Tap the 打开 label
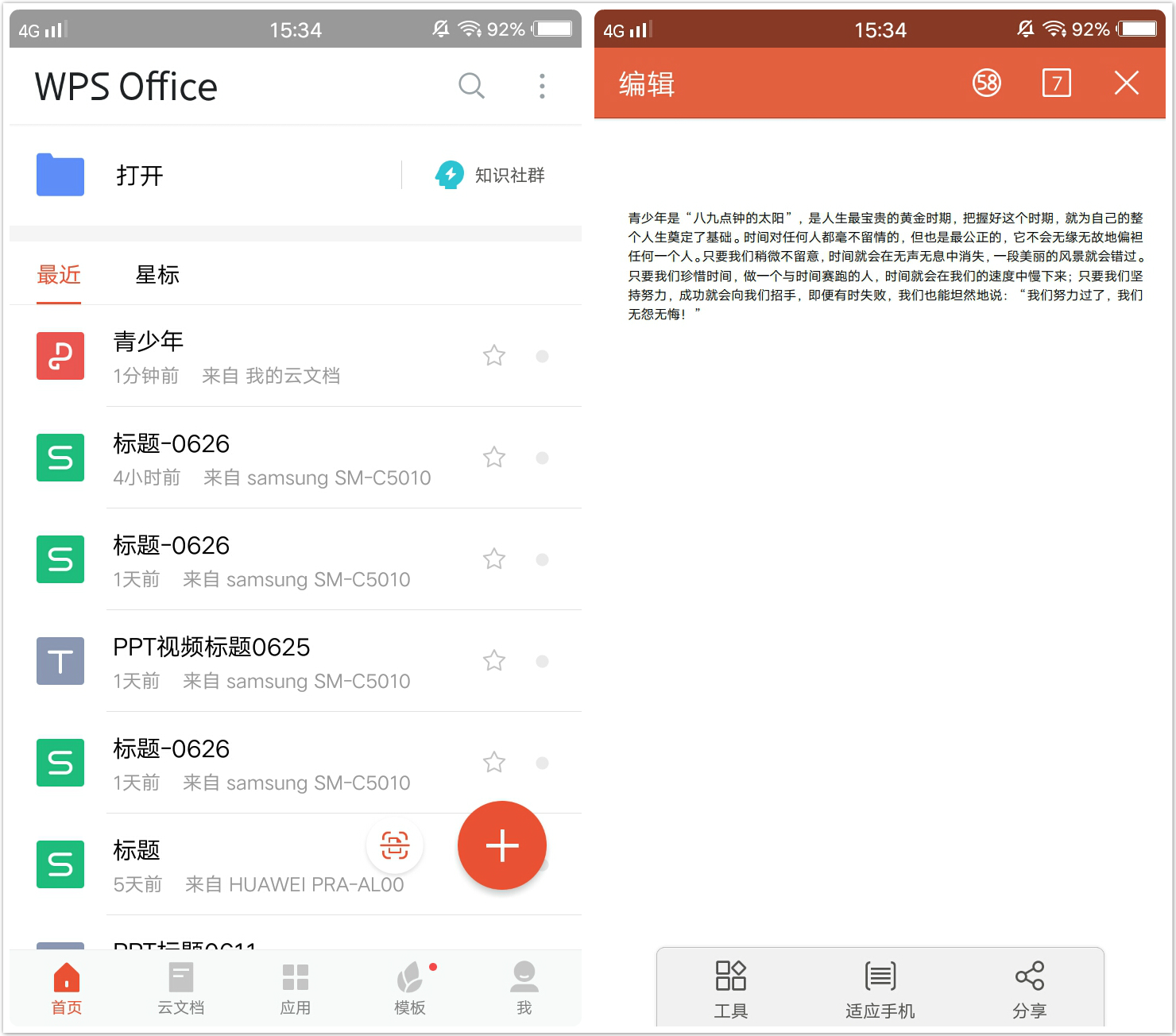The width and height of the screenshot is (1176, 1036). tap(140, 176)
